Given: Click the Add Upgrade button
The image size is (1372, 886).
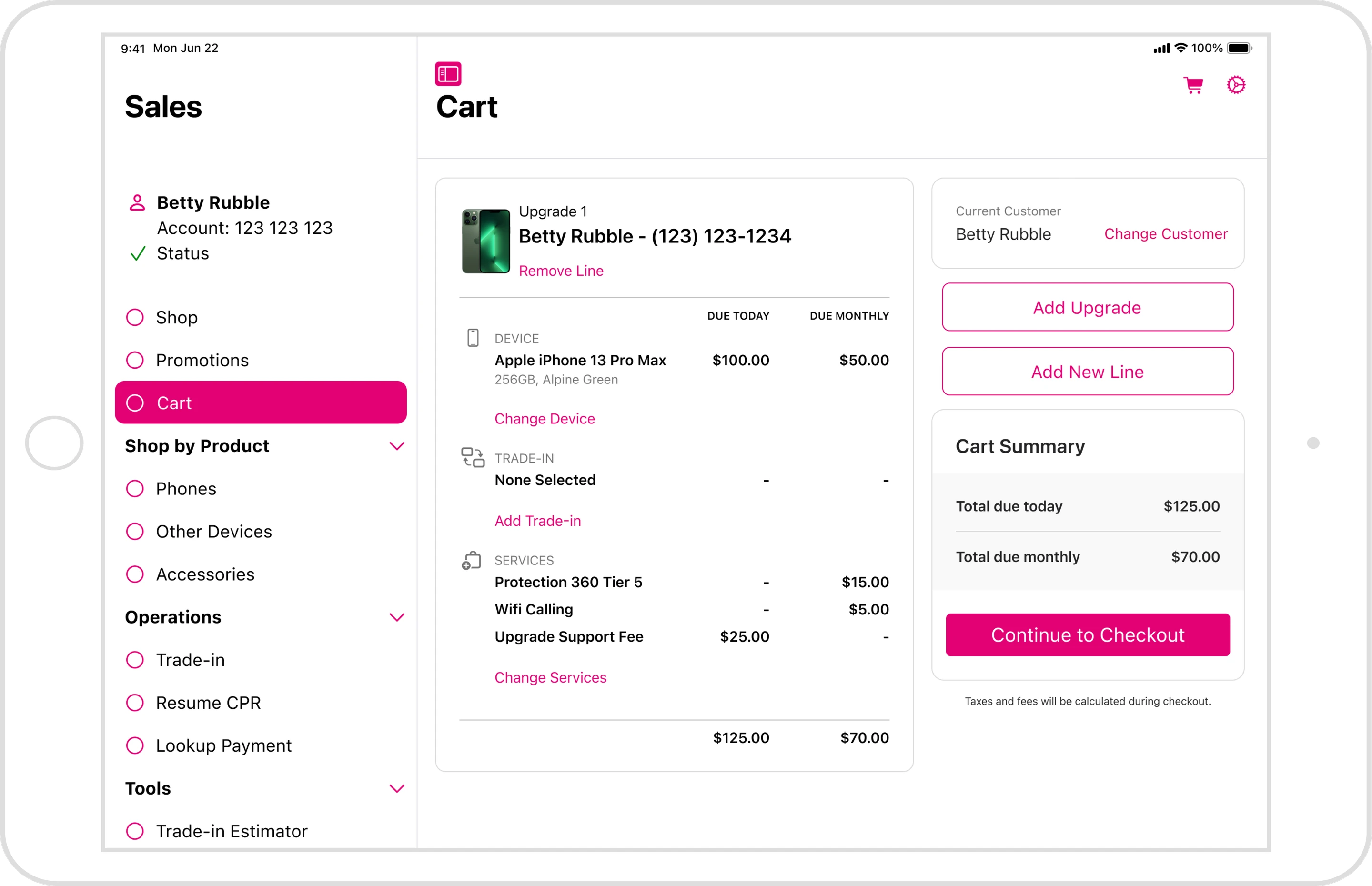Looking at the screenshot, I should 1087,307.
